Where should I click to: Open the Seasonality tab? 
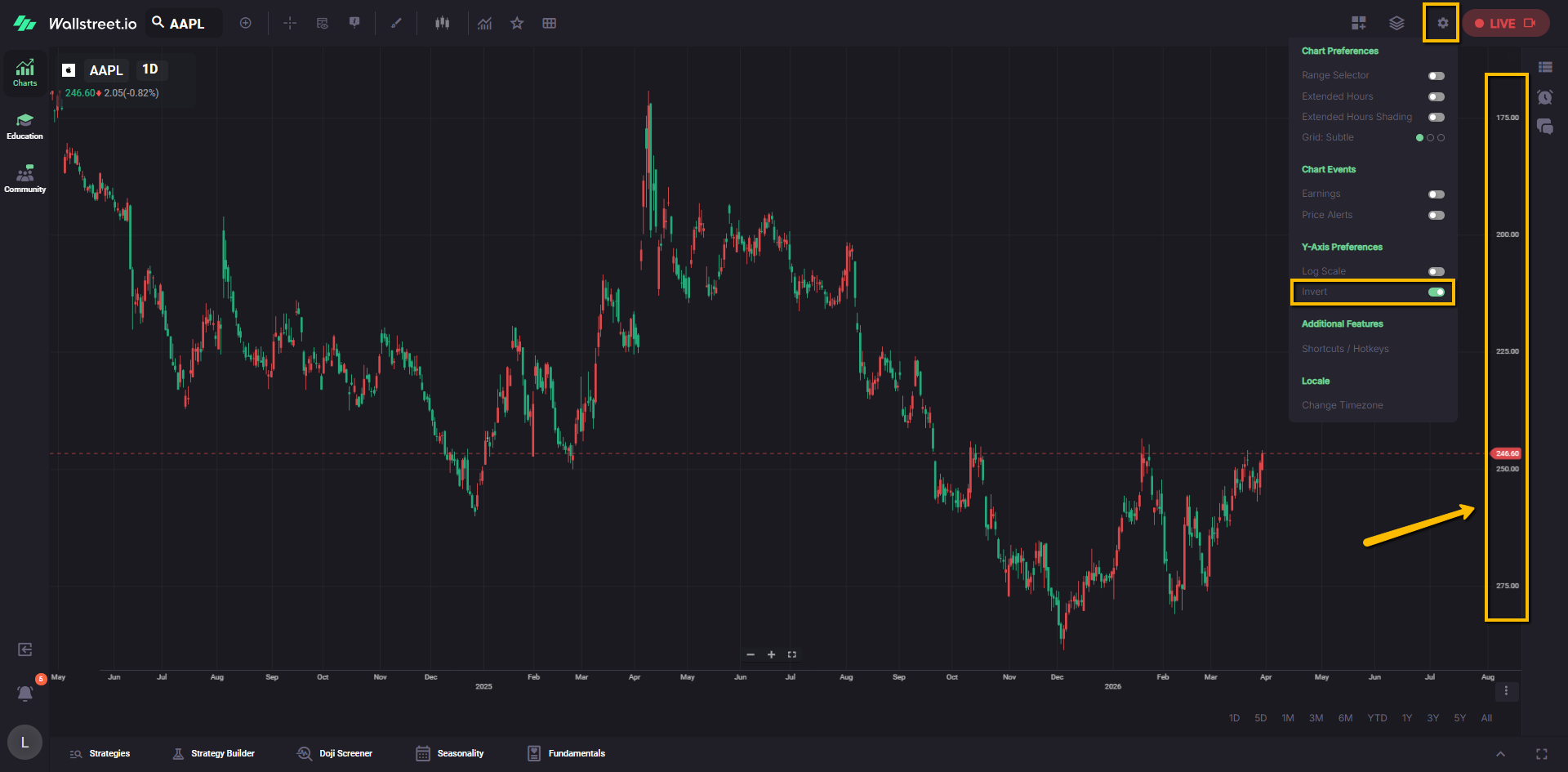click(450, 753)
